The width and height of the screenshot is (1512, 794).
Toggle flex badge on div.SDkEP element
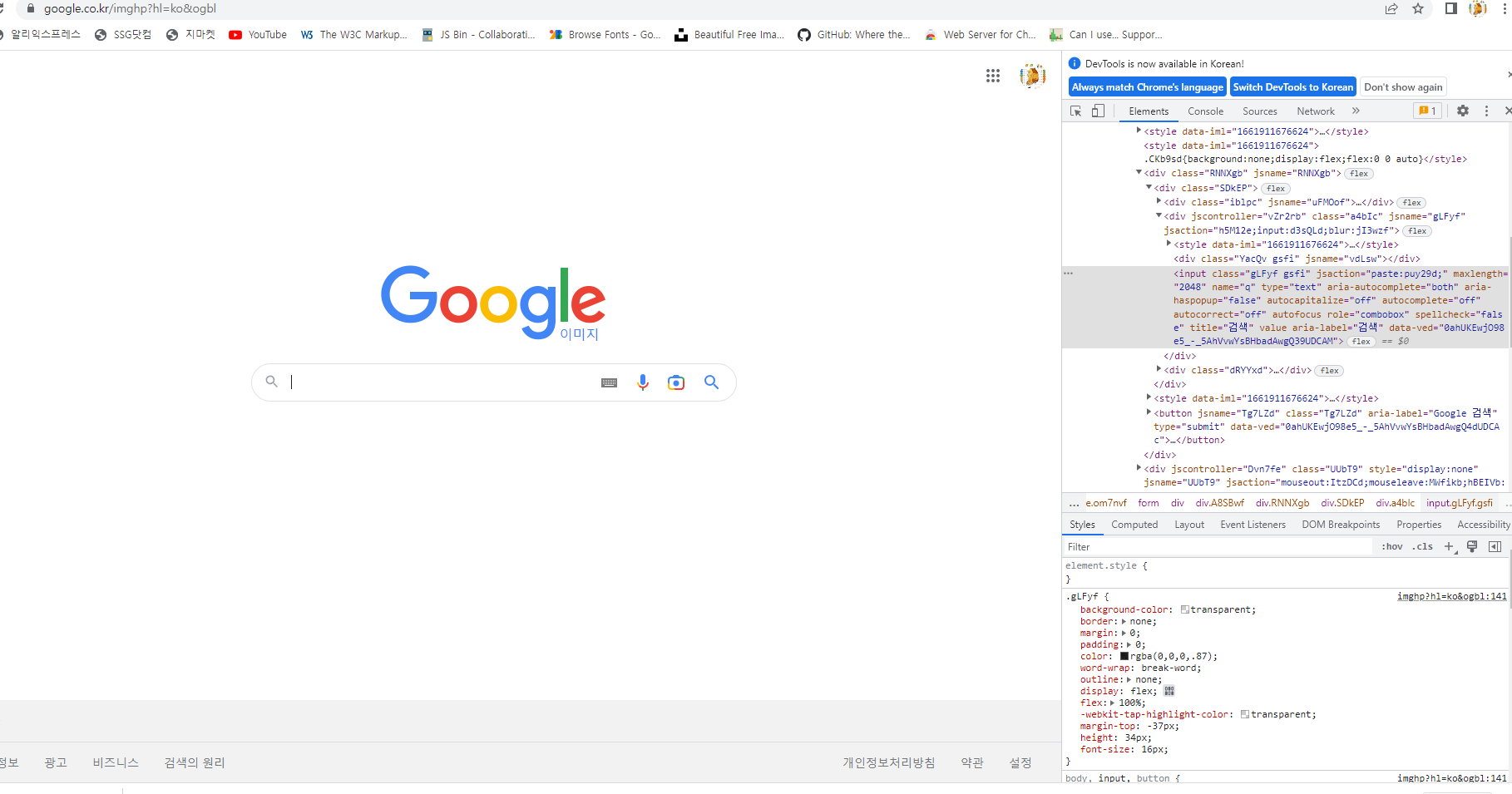(x=1276, y=189)
